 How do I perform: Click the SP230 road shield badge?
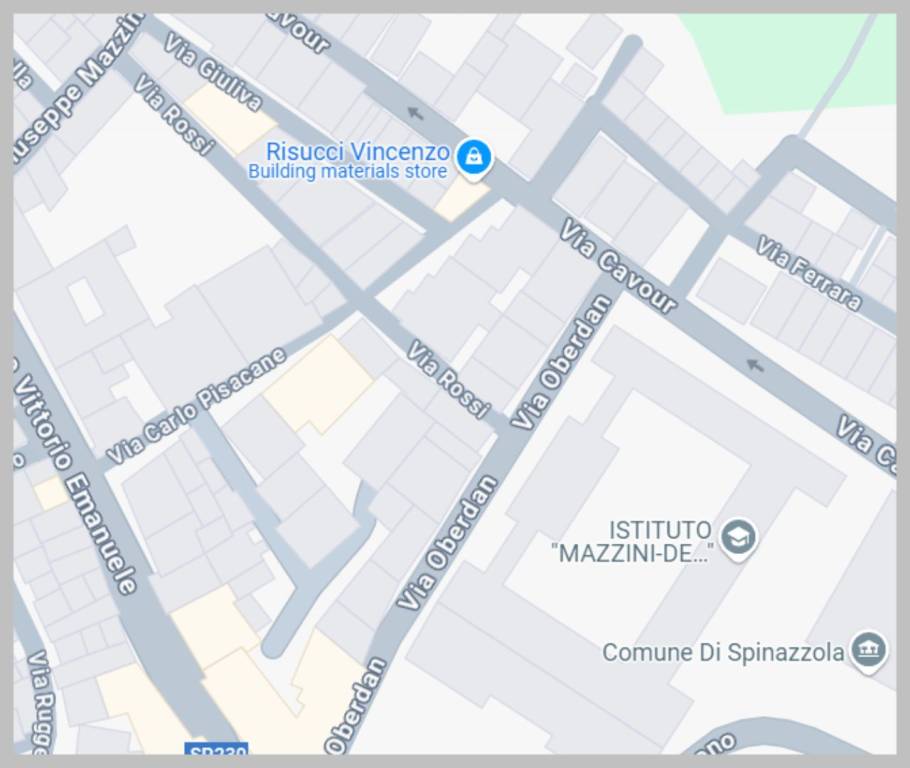coord(216,749)
